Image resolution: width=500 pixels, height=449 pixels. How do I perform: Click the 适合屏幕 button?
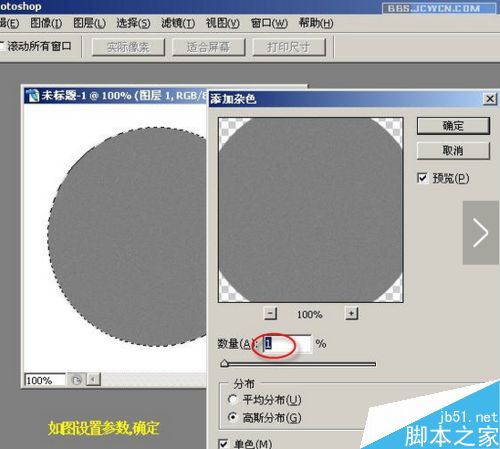(x=208, y=47)
